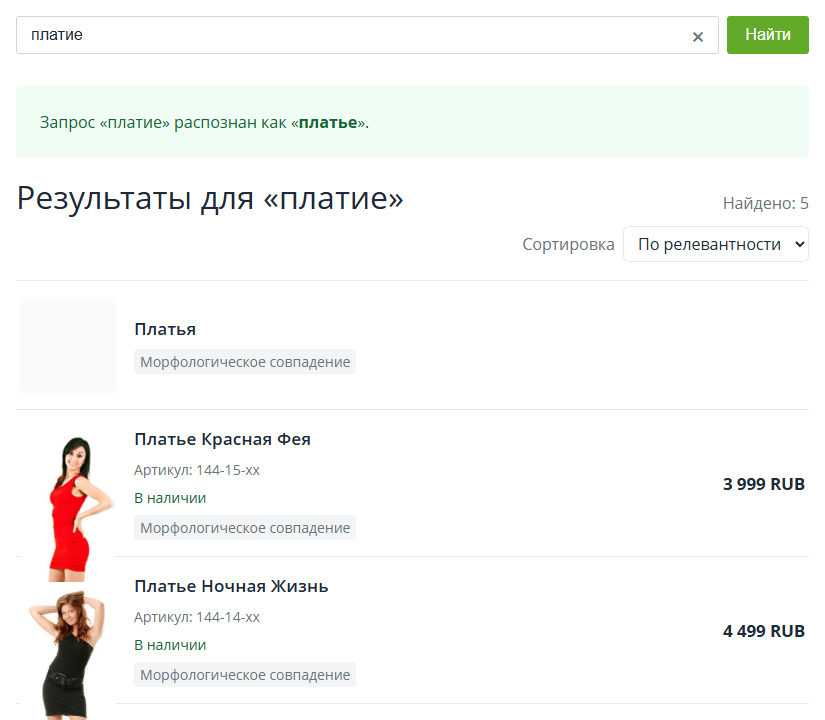Click Морфологическое совпадение tag under Платья
The height and width of the screenshot is (720, 825).
point(245,362)
